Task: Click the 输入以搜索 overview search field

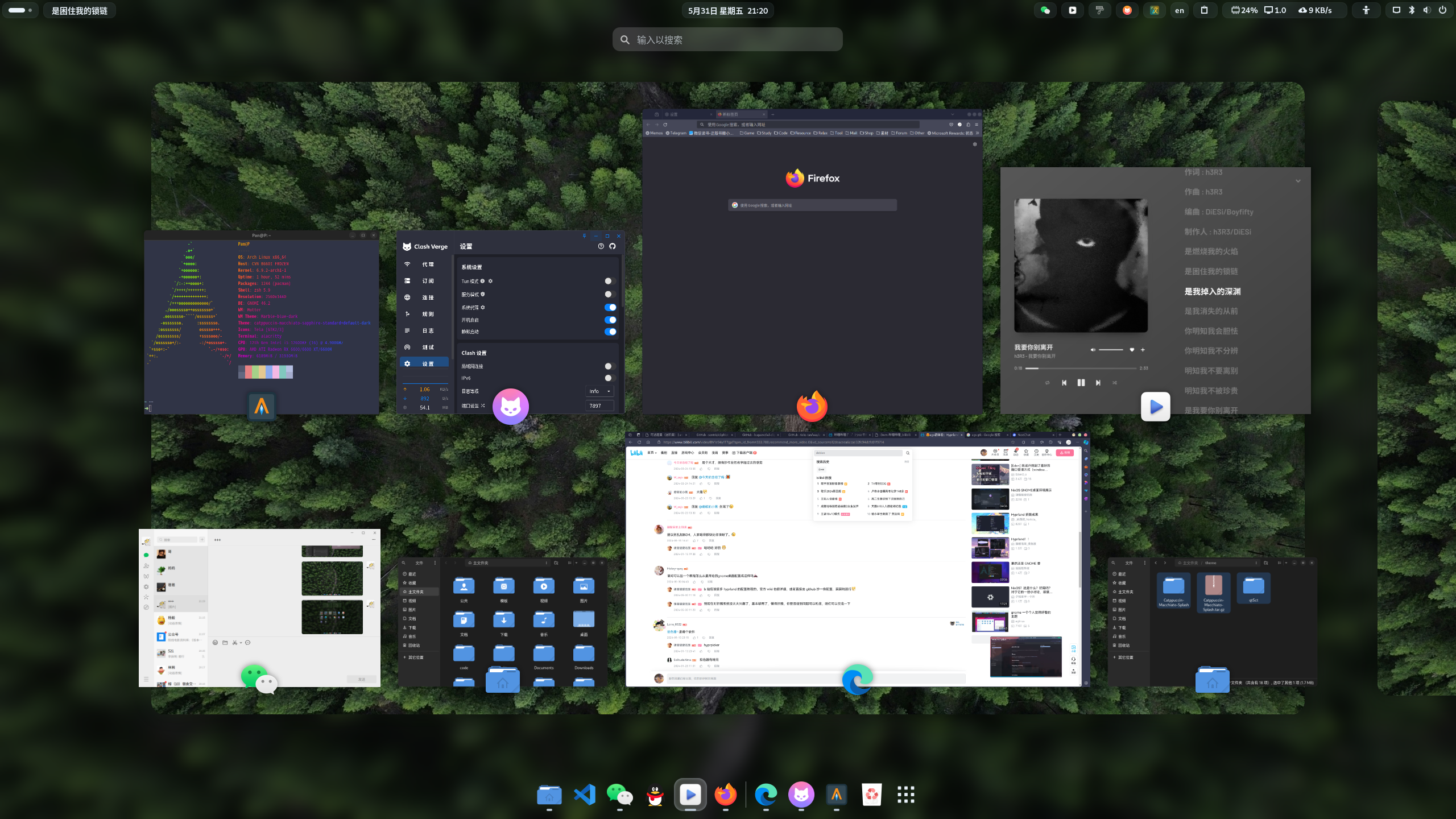Action: click(727, 40)
